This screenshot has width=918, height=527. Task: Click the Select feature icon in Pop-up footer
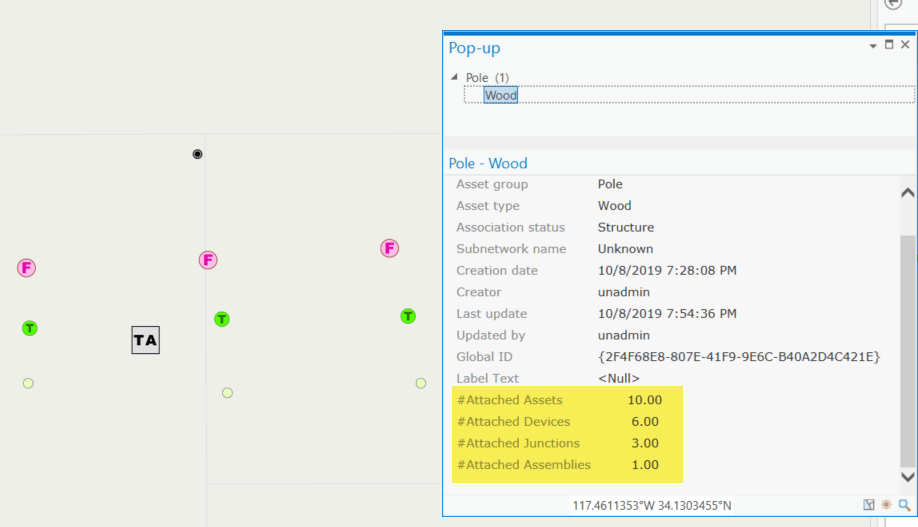tap(869, 505)
